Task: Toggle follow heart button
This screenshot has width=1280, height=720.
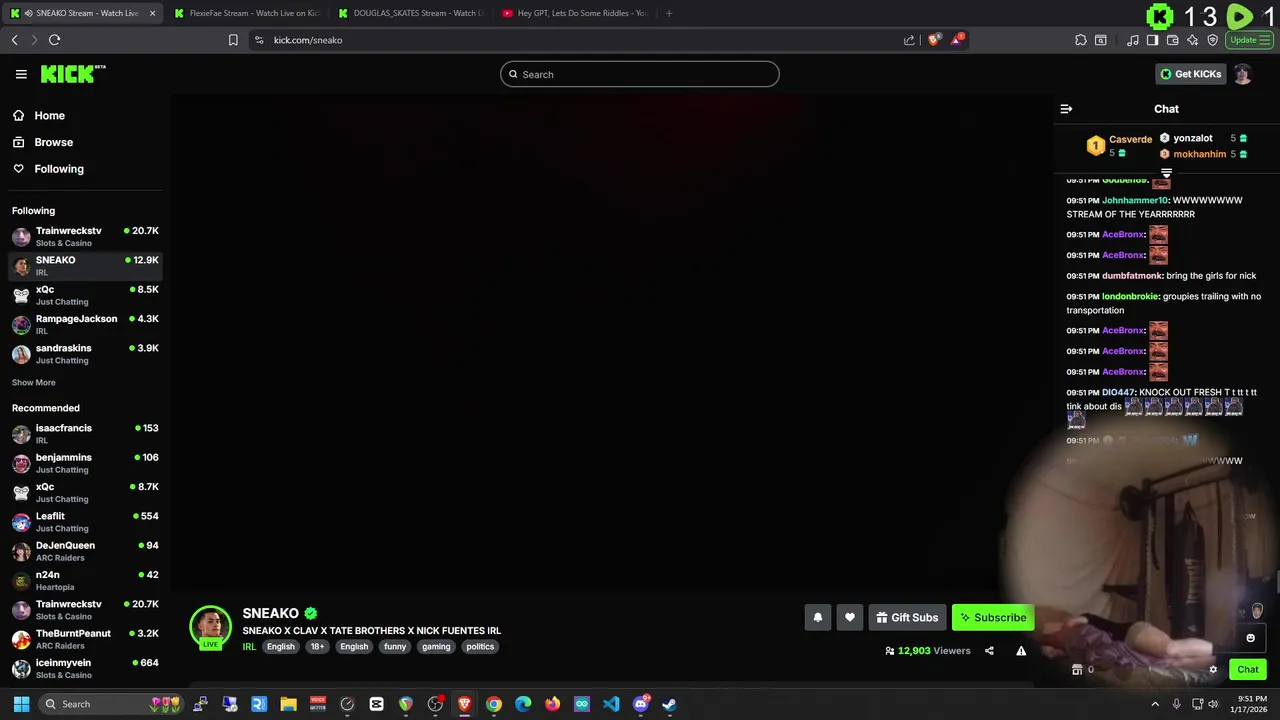Action: point(849,617)
